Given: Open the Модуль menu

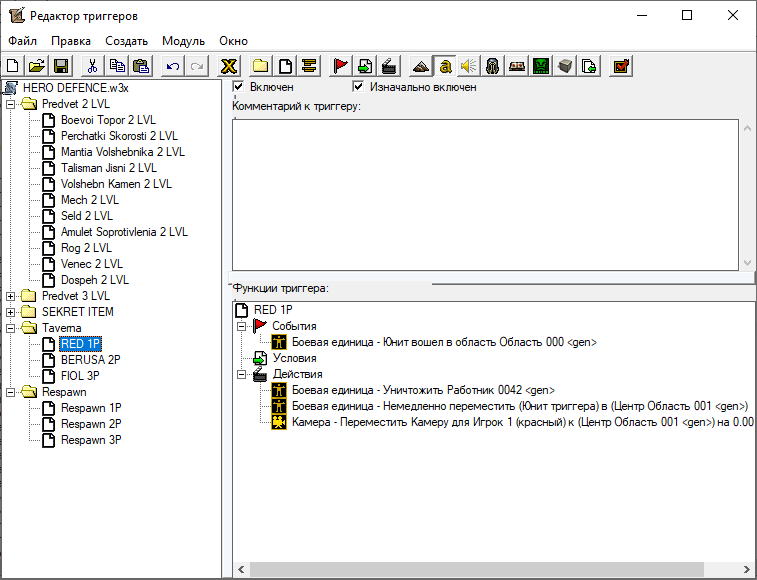Looking at the screenshot, I should (183, 41).
